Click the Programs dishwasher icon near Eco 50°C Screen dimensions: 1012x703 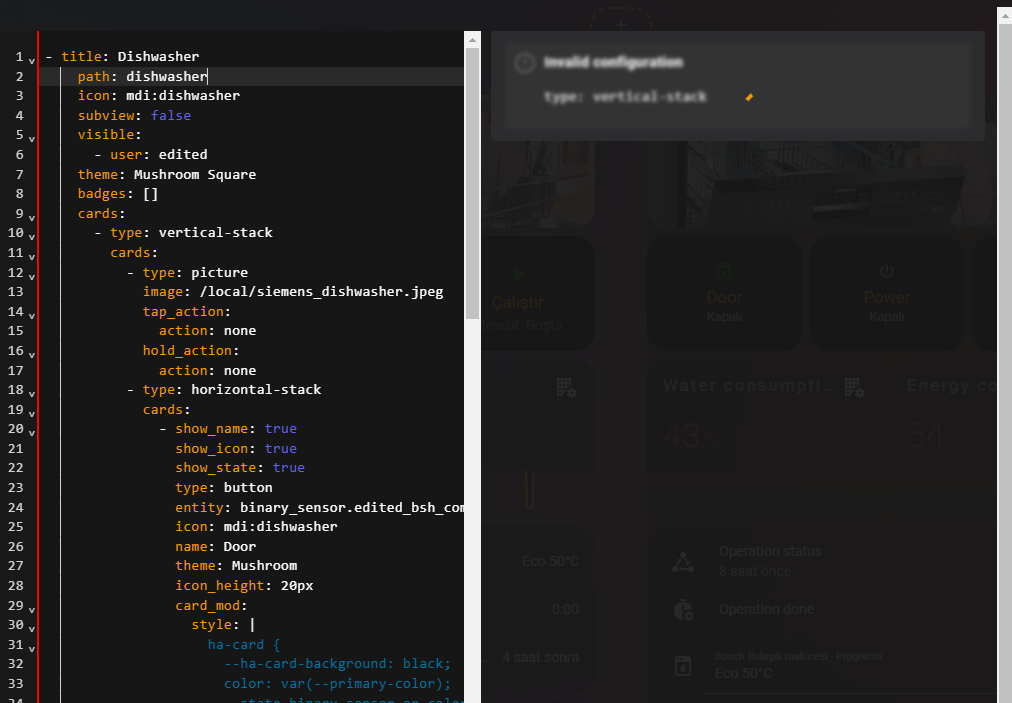(x=683, y=666)
